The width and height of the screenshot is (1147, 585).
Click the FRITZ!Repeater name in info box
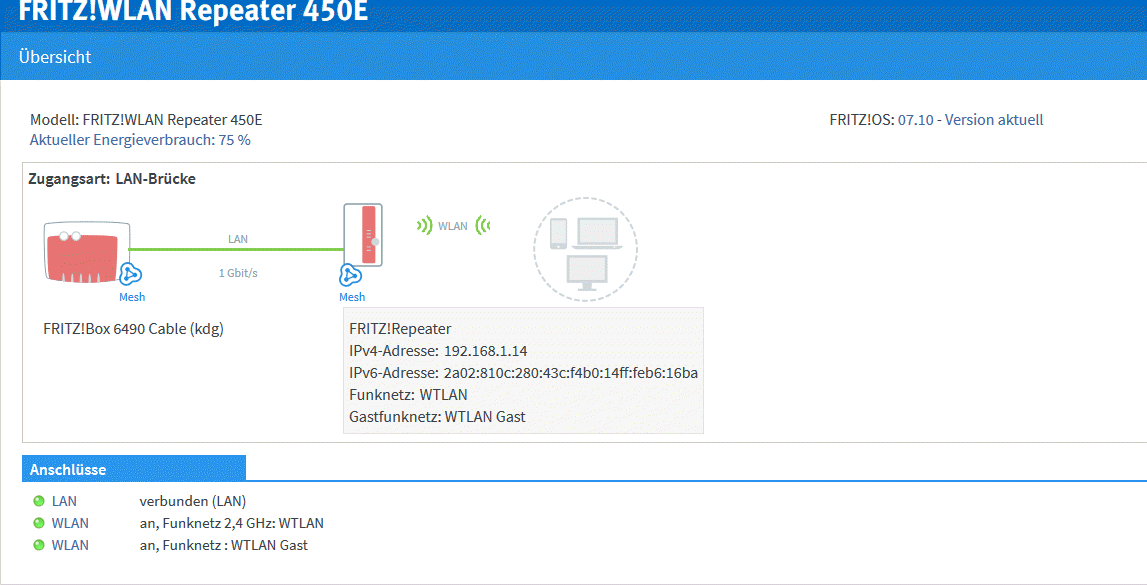pos(400,329)
